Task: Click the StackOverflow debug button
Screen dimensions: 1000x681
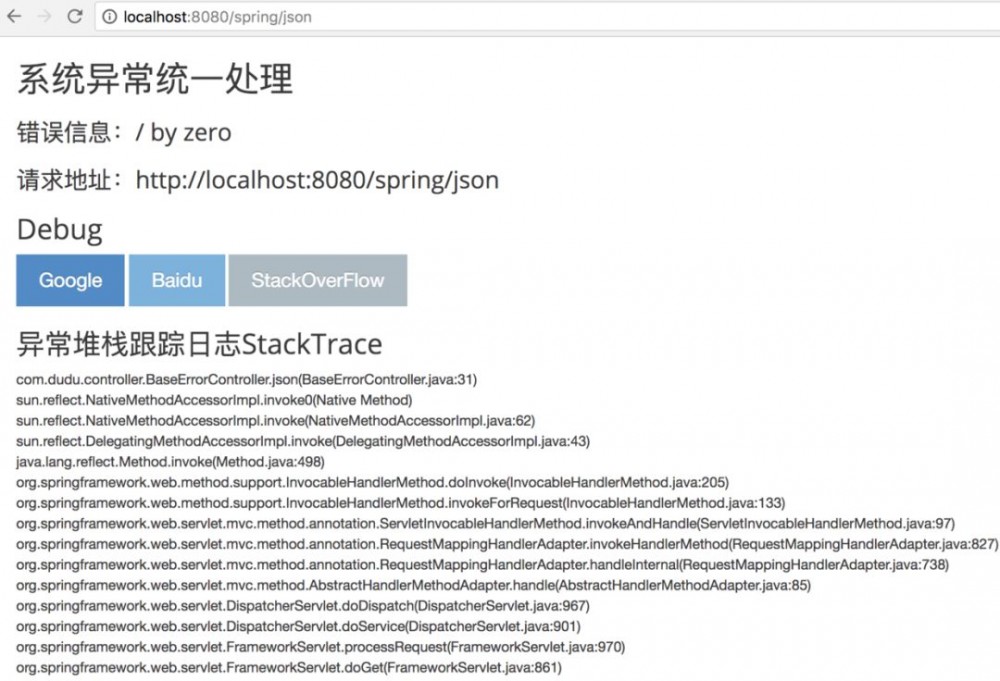Action: pos(318,281)
